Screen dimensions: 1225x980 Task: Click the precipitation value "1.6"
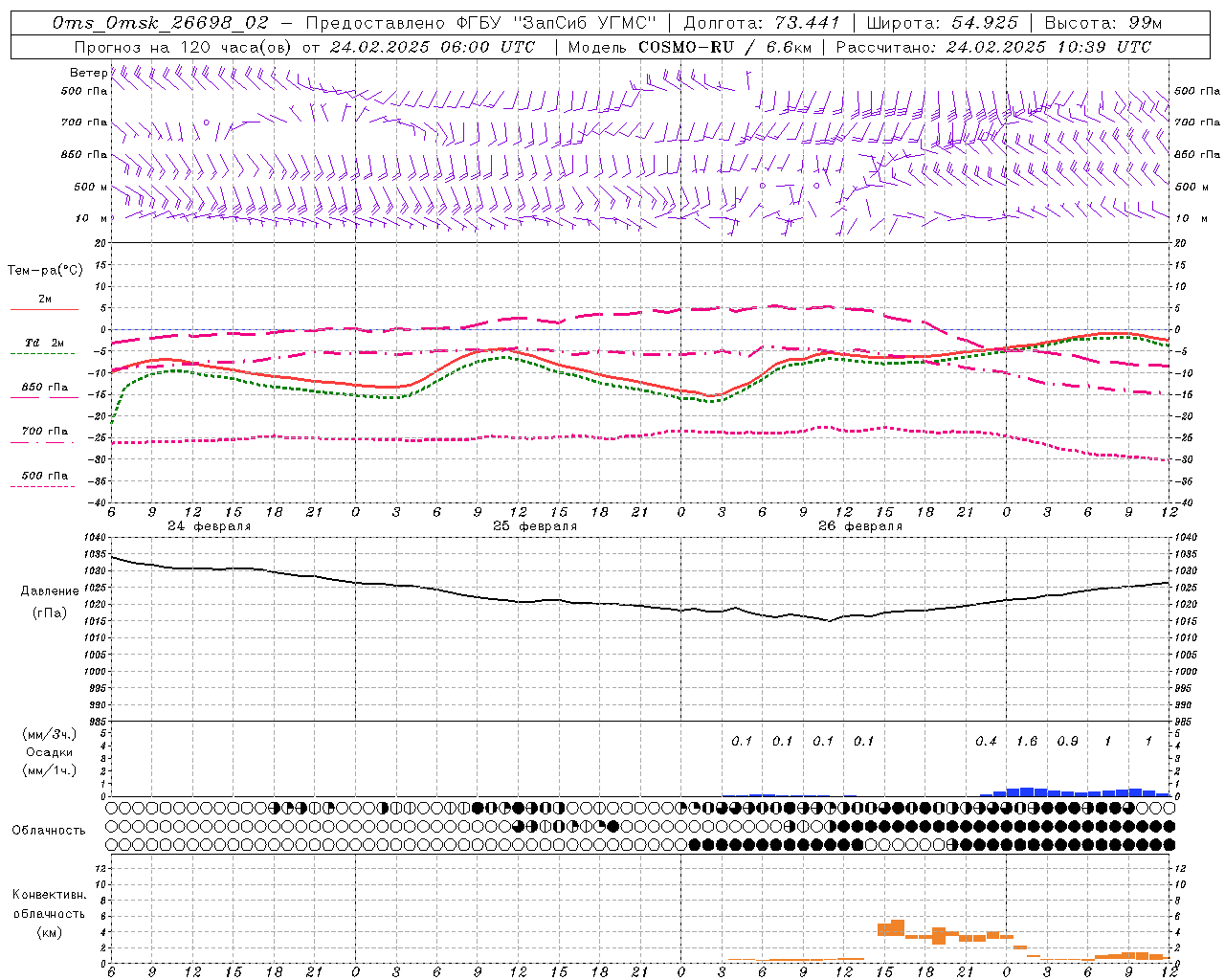click(x=1027, y=741)
